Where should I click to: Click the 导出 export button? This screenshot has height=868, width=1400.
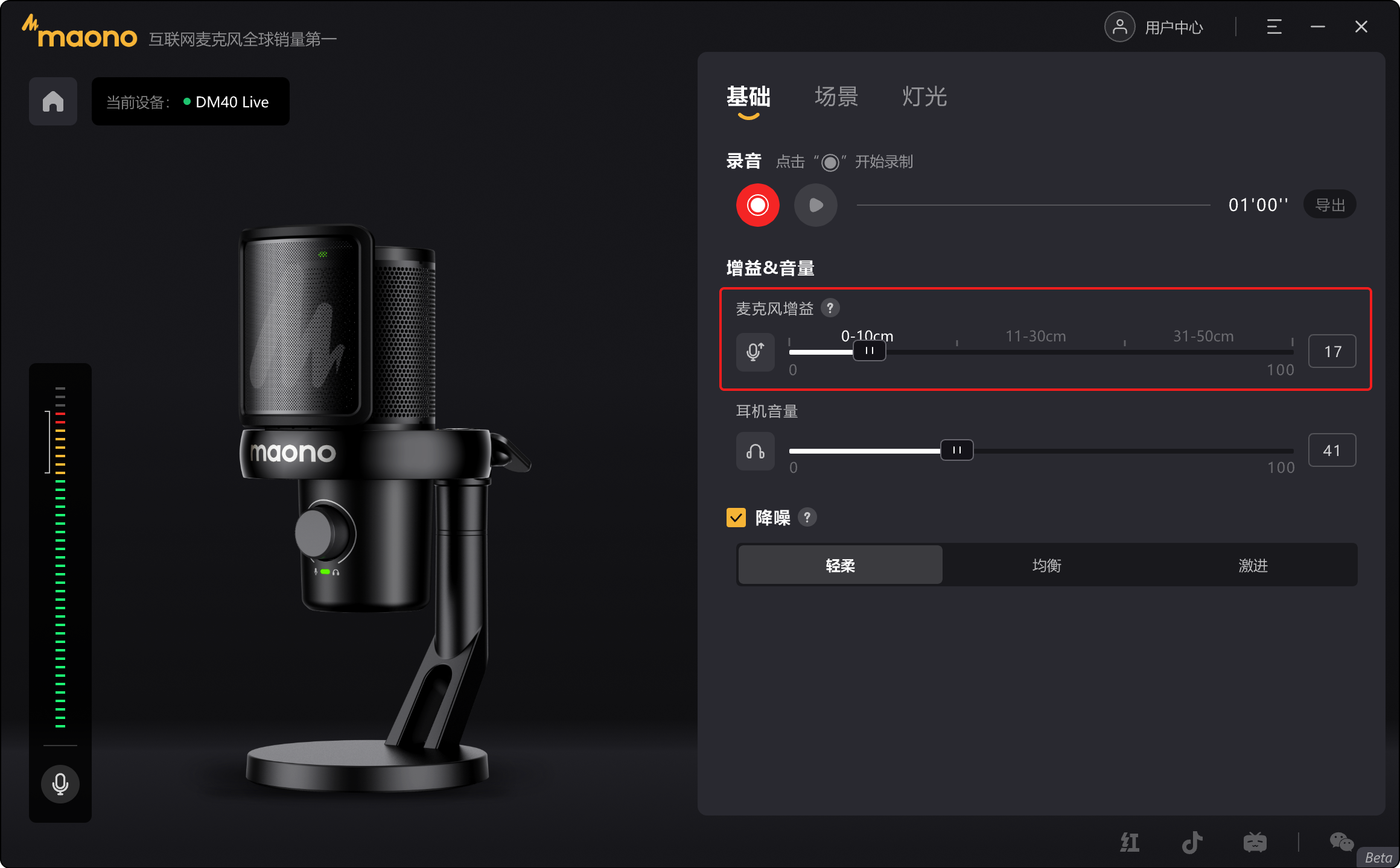coord(1330,205)
